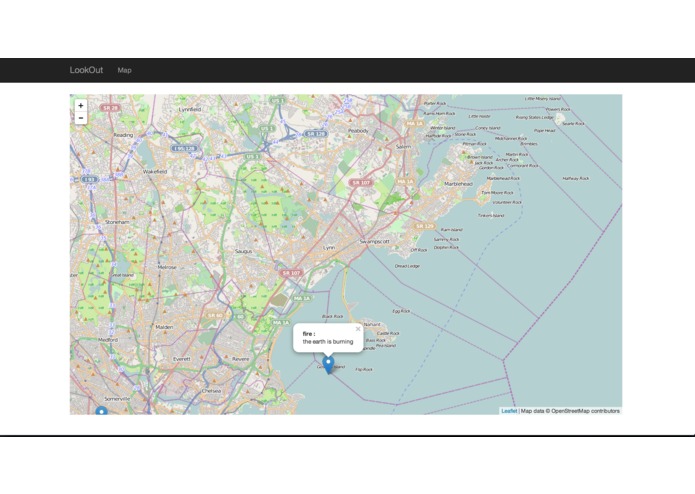Viewport: 695px width, 494px height.
Task: Open the LookOut brand link
Action: [86, 70]
